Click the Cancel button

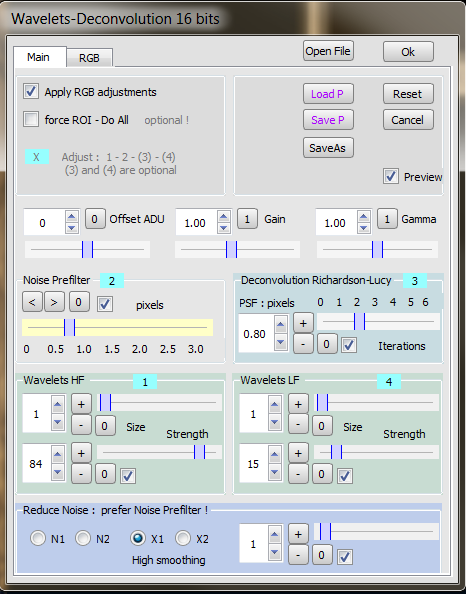(x=408, y=120)
